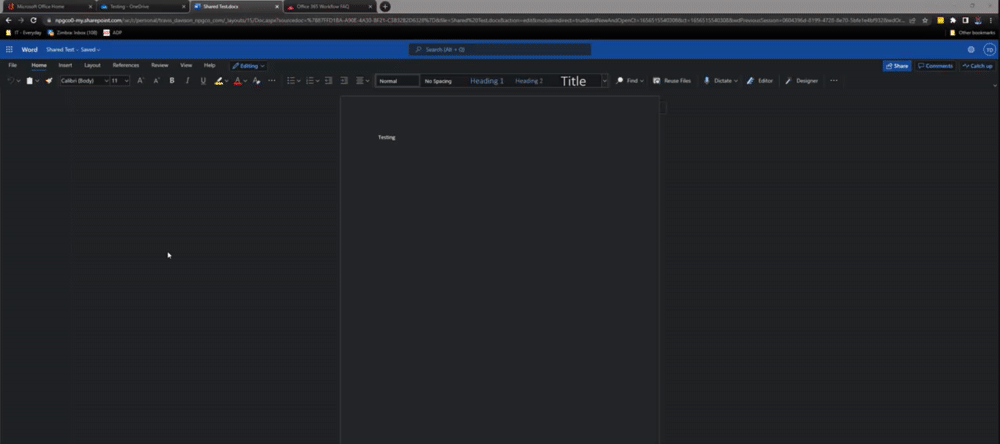Open the Designer pane
Viewport: 1000px width, 444px height.
[x=802, y=81]
